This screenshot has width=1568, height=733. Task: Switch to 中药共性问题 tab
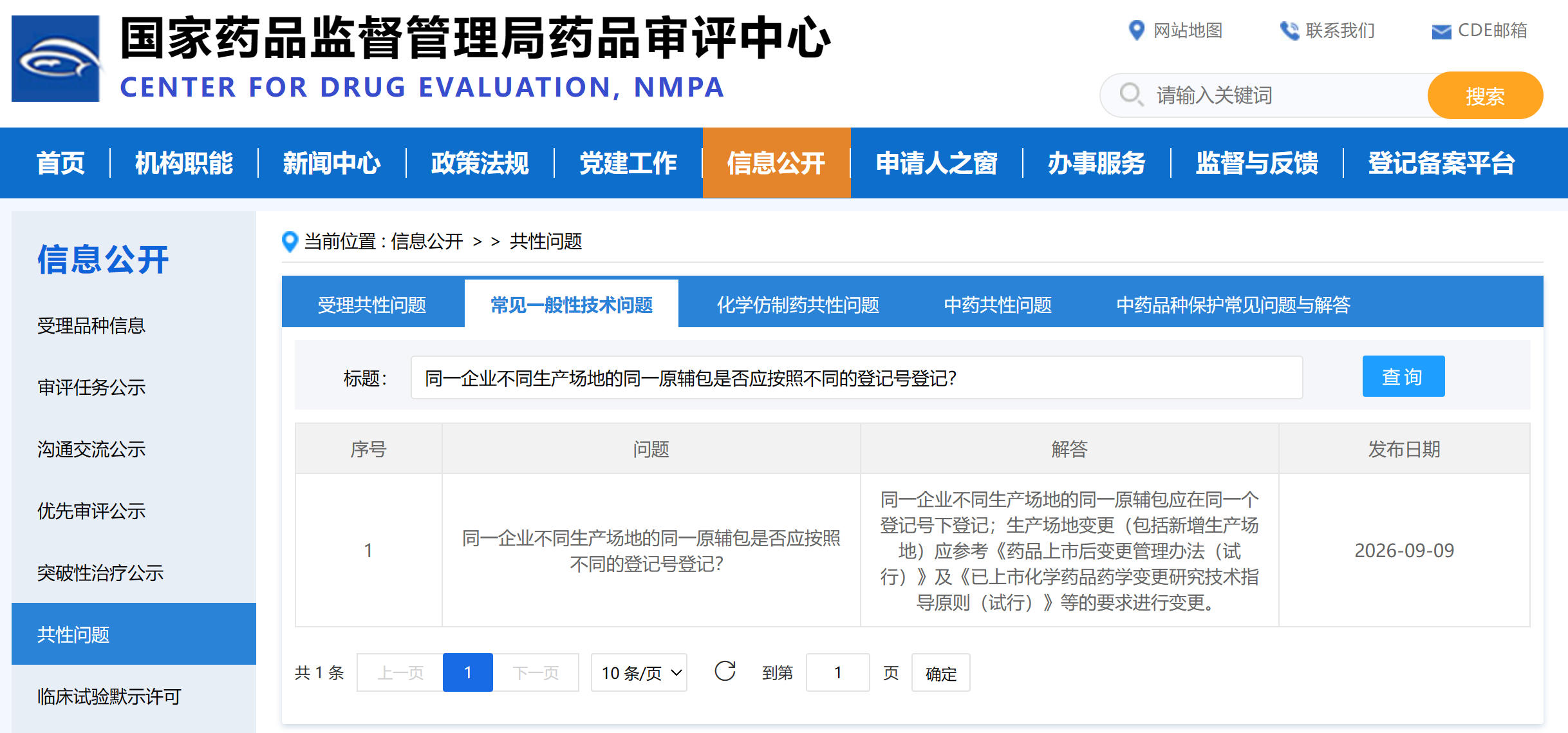[x=998, y=305]
